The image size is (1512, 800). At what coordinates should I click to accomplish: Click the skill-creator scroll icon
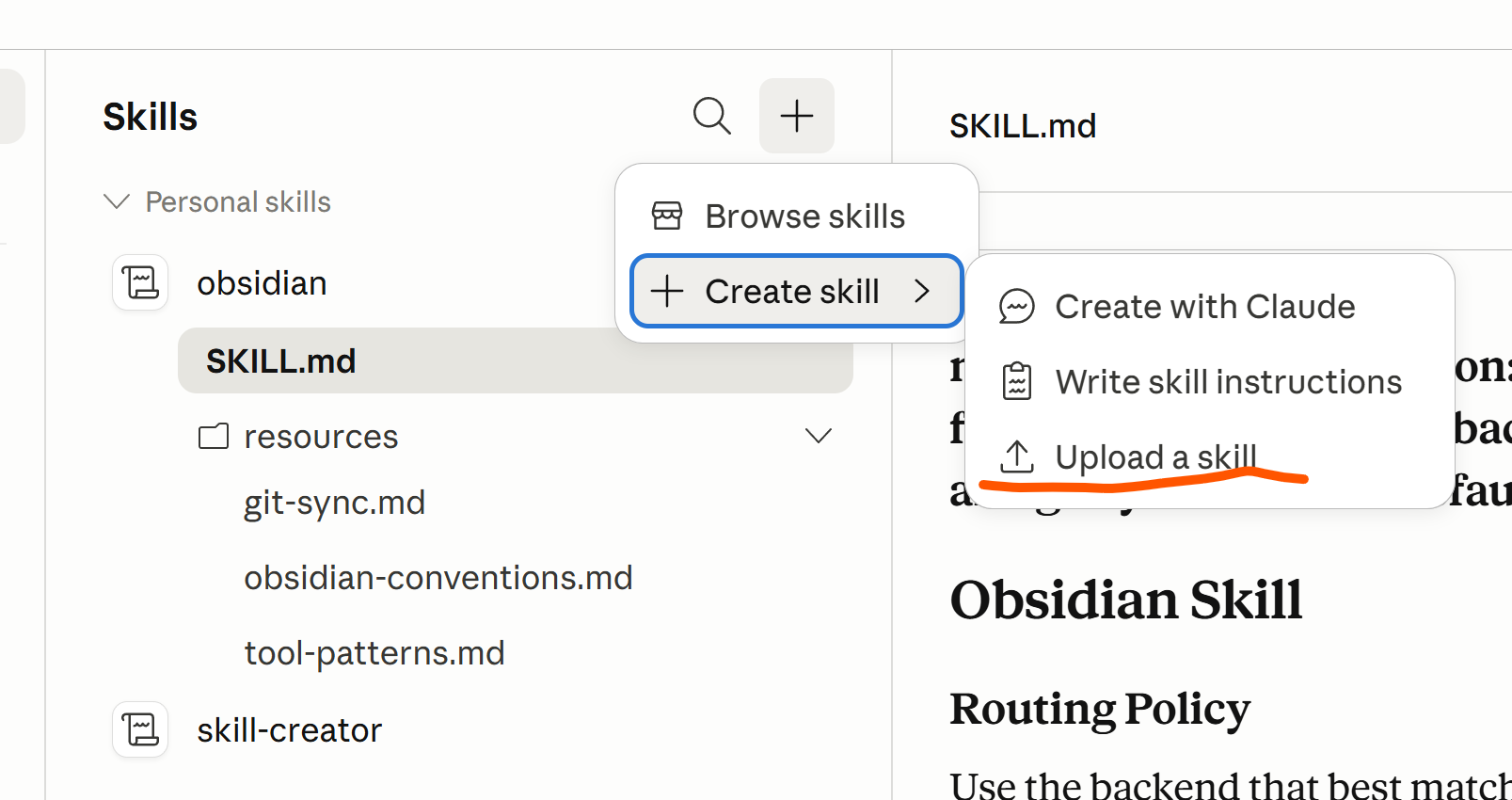[x=140, y=729]
